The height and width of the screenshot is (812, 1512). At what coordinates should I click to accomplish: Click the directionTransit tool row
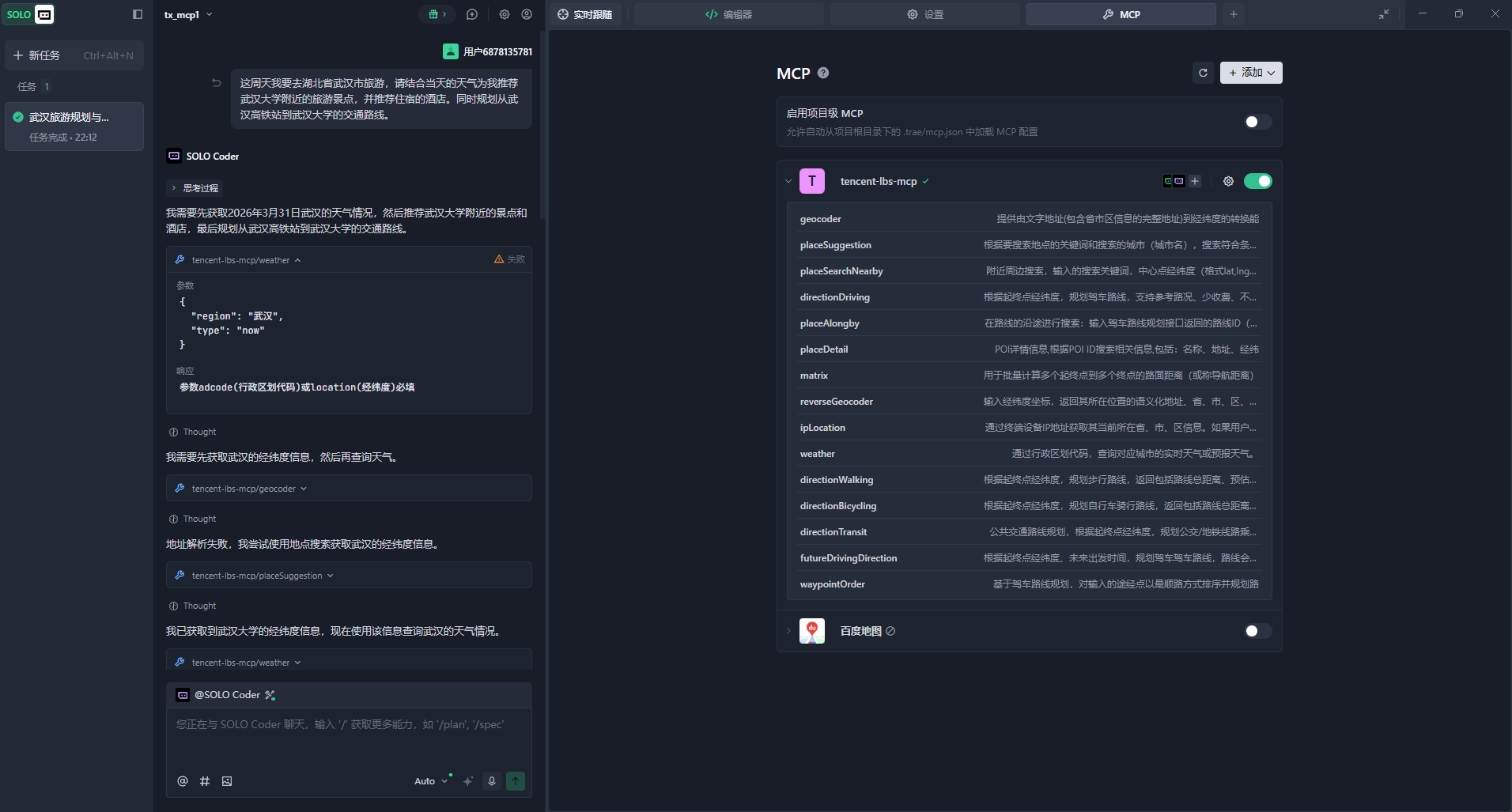[1029, 532]
